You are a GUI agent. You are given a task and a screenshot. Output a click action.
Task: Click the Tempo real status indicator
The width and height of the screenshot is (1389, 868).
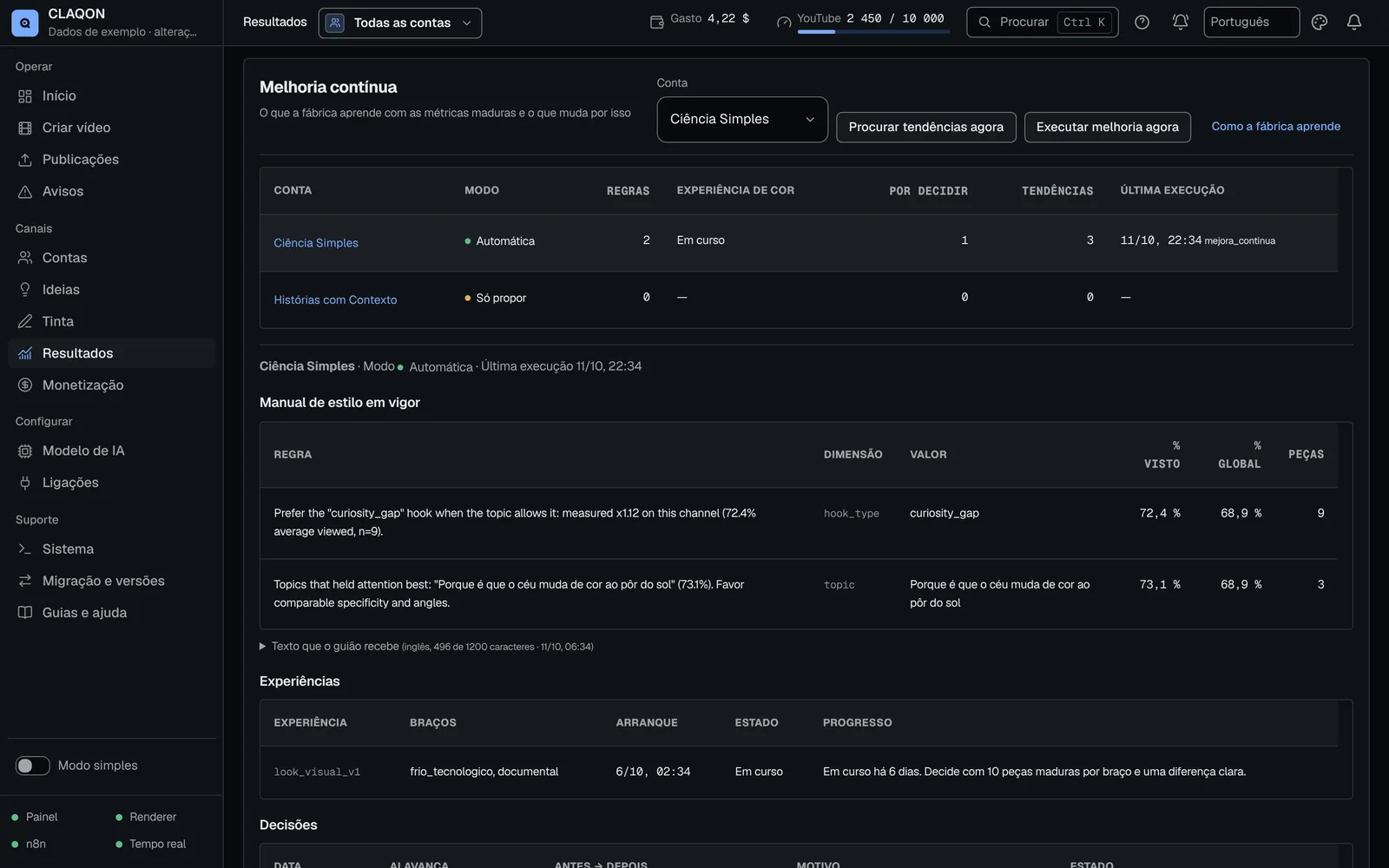point(151,845)
